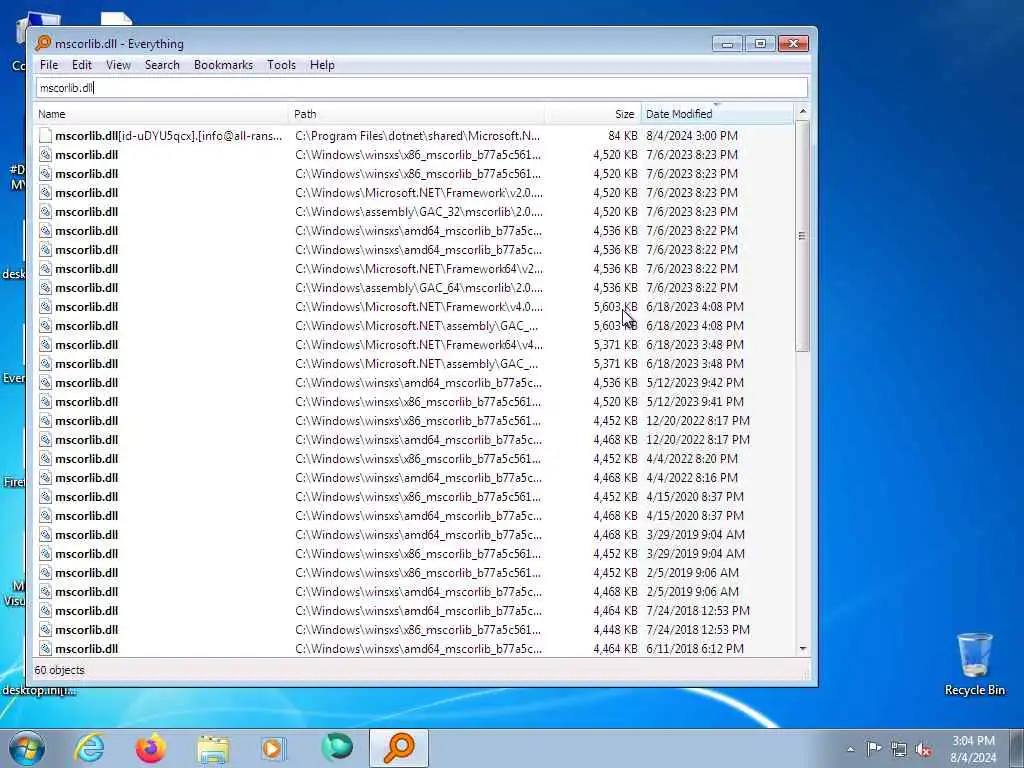Click the DLL icon of the 6/11/2018 row
Viewport: 1024px width, 768px height.
point(45,648)
